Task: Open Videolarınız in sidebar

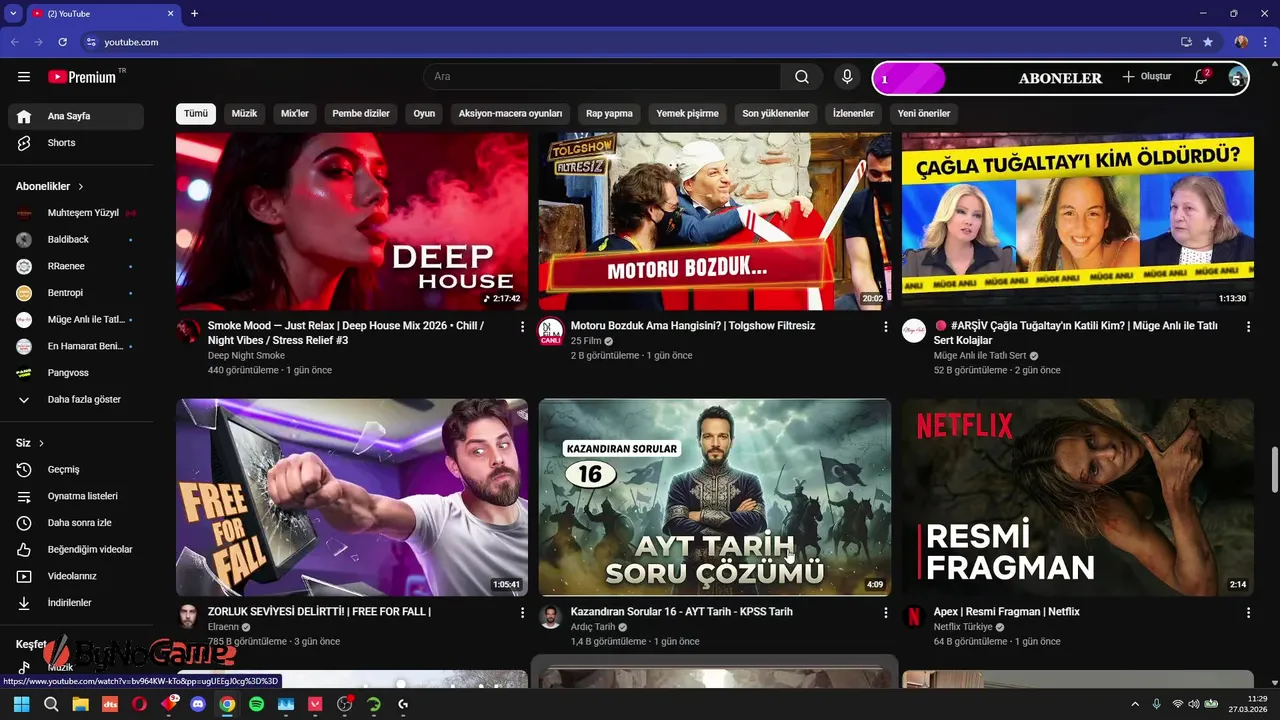Action: tap(76, 576)
